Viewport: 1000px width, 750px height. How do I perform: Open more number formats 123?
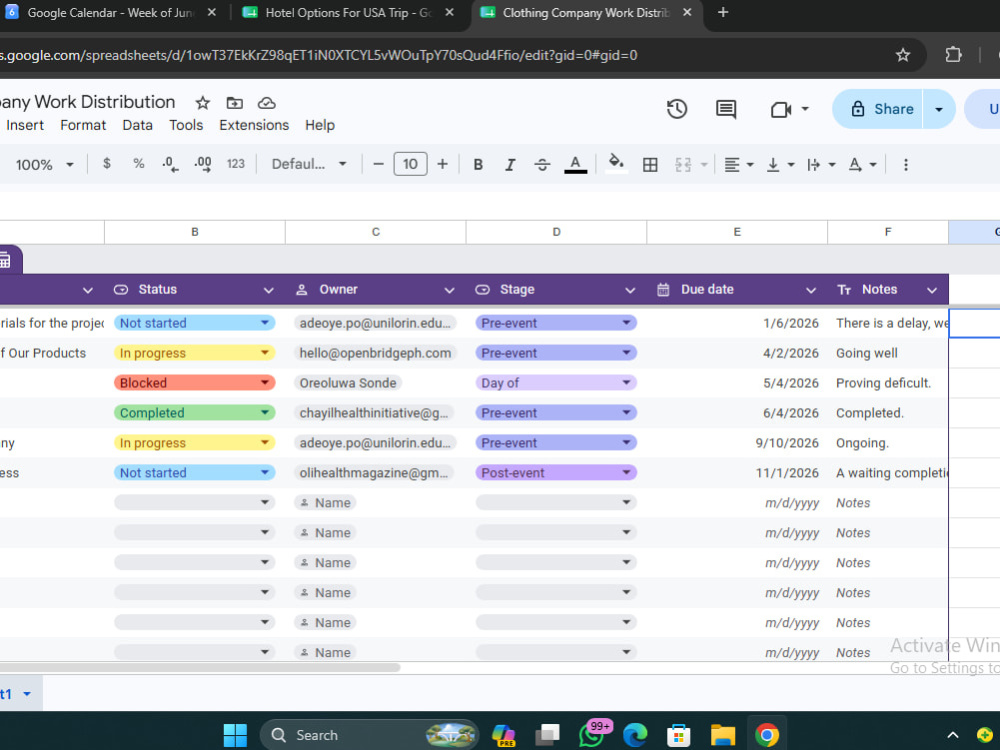click(235, 164)
